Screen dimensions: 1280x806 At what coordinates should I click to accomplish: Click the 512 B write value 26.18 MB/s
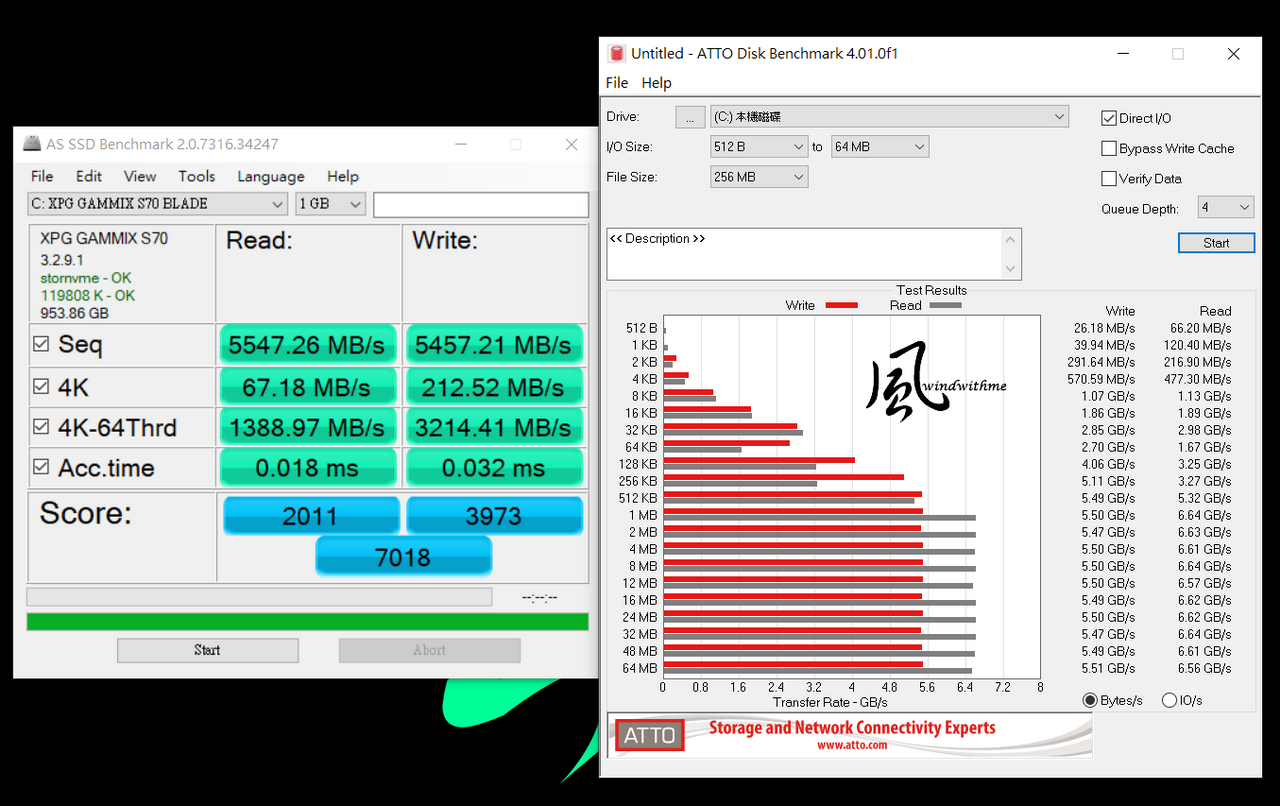1104,328
